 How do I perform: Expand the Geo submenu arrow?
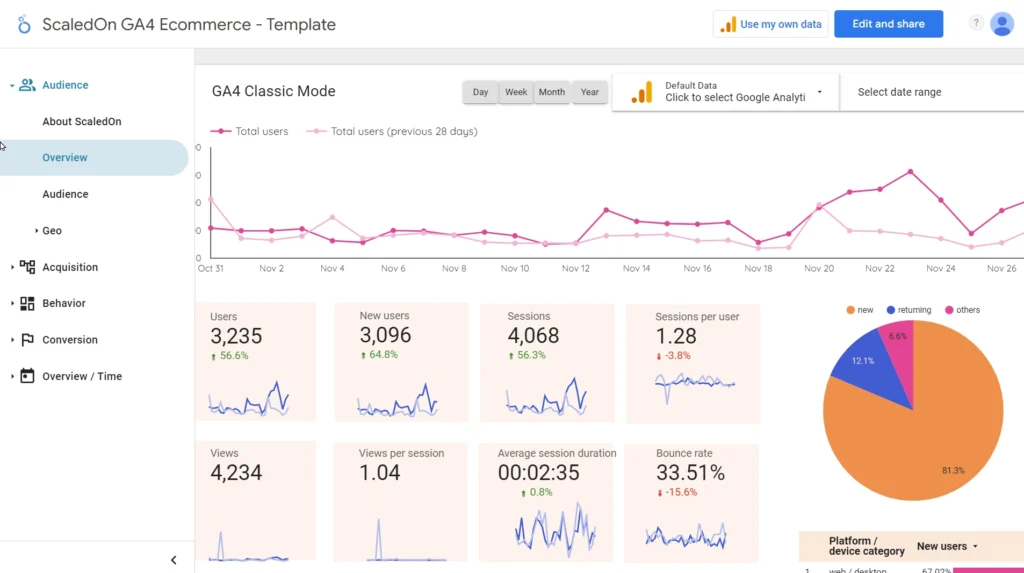click(37, 231)
